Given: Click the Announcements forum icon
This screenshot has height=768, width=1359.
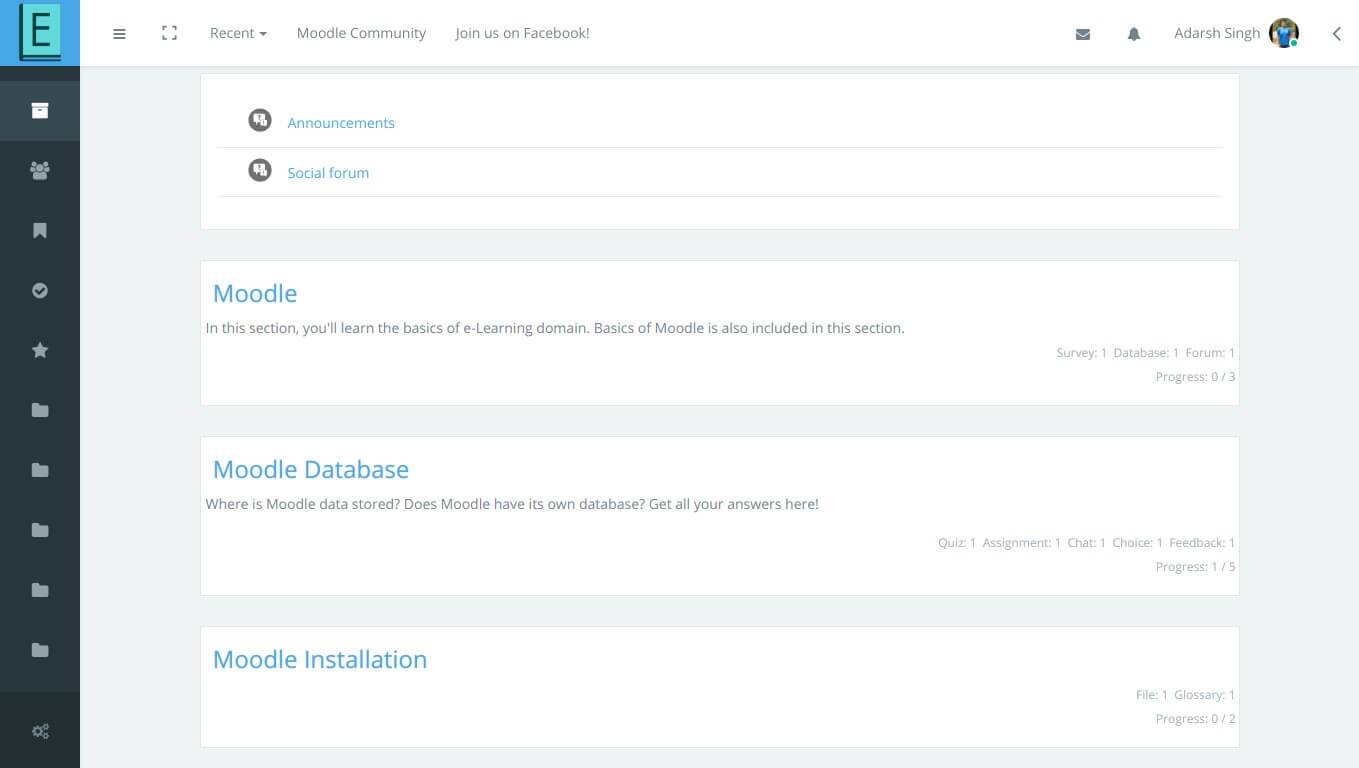Looking at the screenshot, I should pyautogui.click(x=260, y=121).
